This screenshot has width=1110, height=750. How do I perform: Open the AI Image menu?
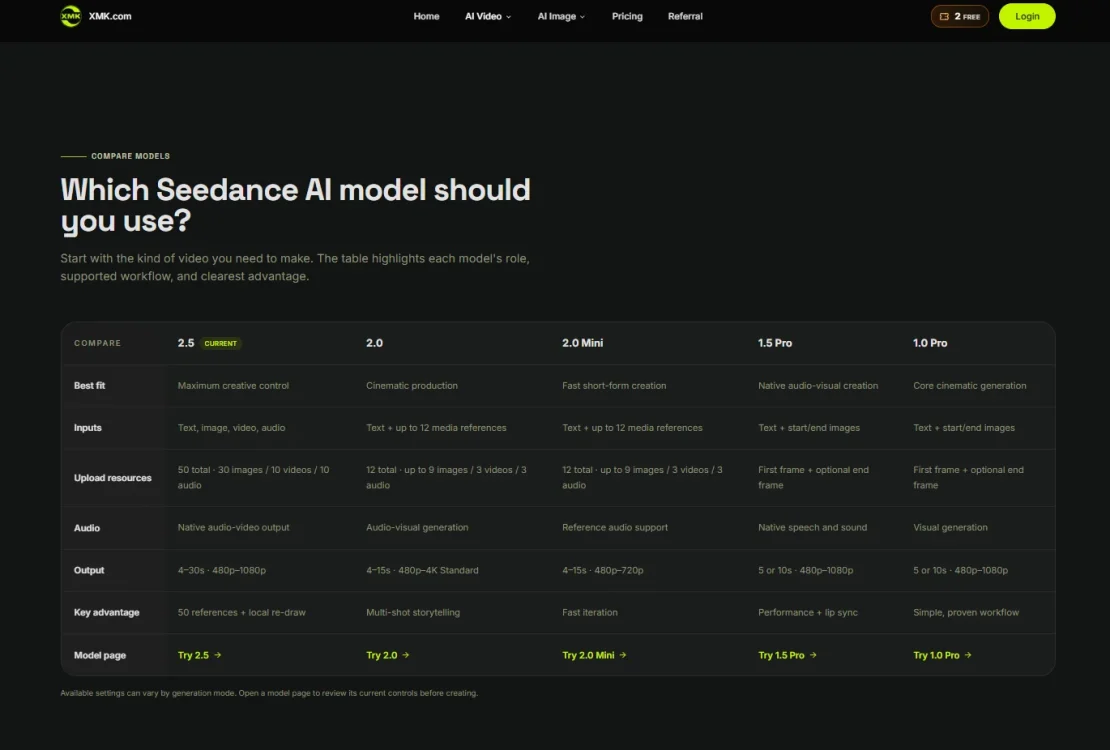(x=561, y=16)
